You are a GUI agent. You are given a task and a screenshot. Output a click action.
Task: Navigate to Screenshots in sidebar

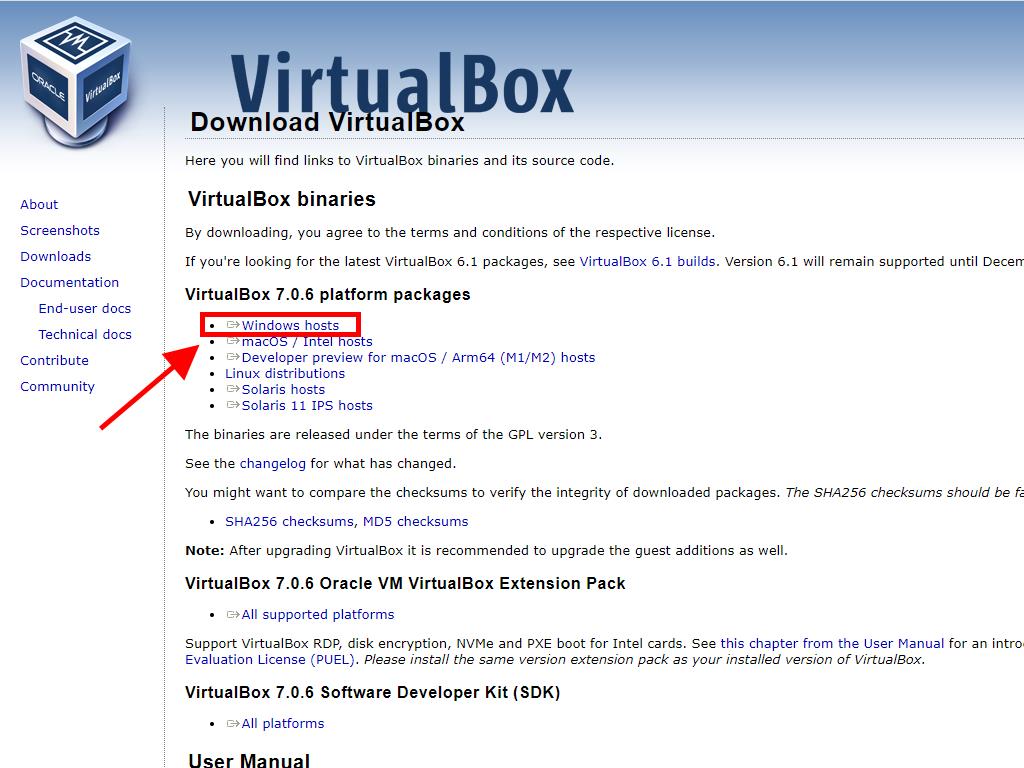coord(60,230)
